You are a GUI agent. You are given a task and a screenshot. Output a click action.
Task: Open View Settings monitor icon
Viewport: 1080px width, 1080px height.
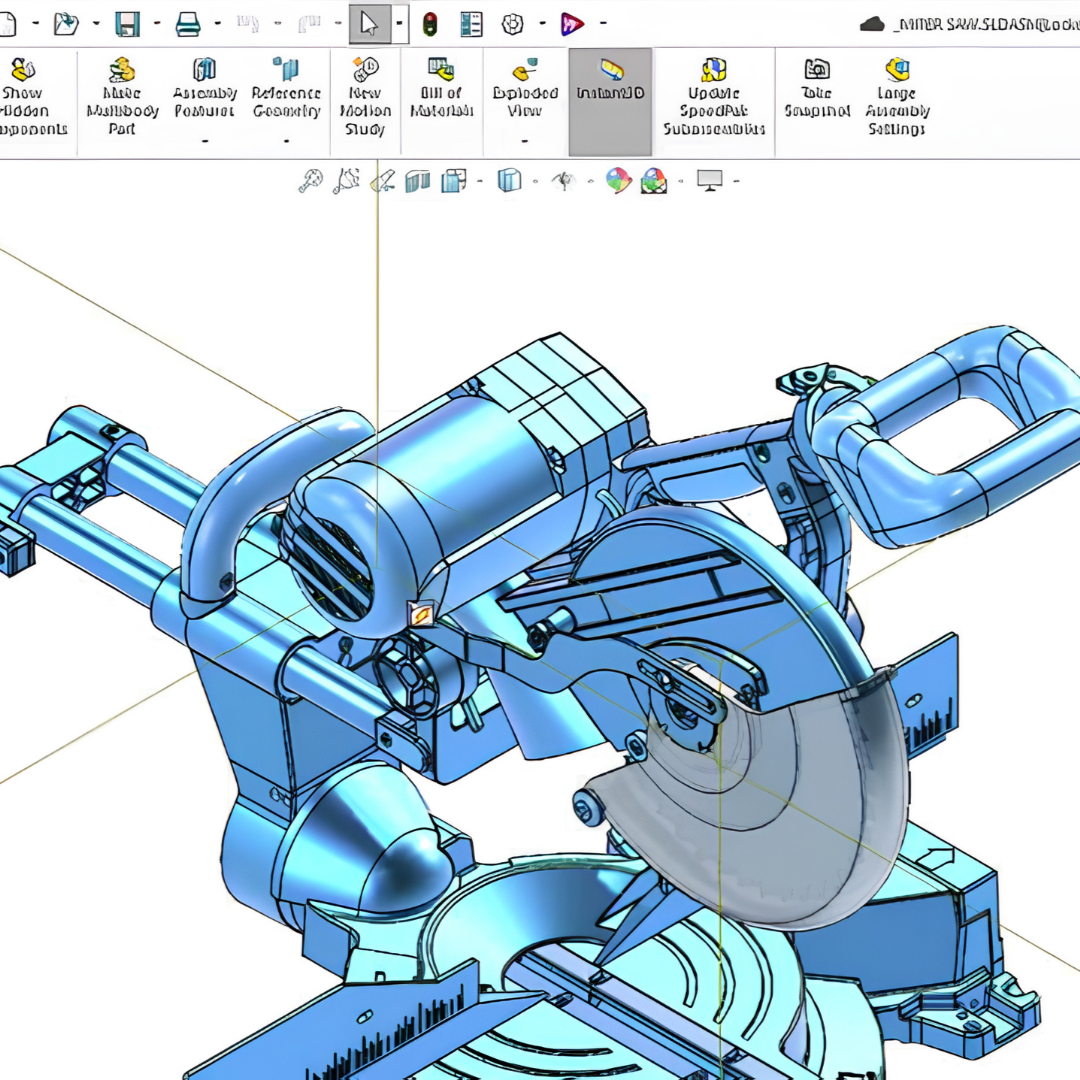pyautogui.click(x=709, y=180)
